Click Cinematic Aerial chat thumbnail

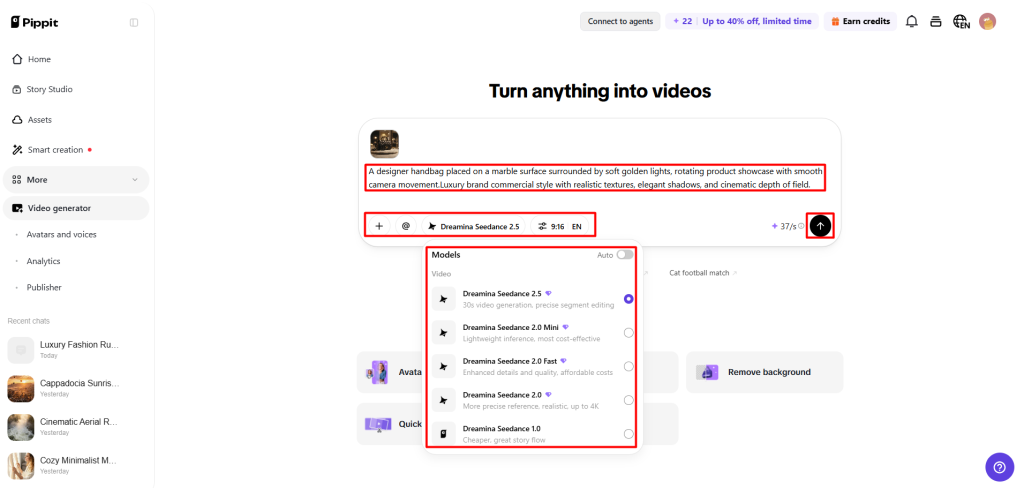click(21, 427)
